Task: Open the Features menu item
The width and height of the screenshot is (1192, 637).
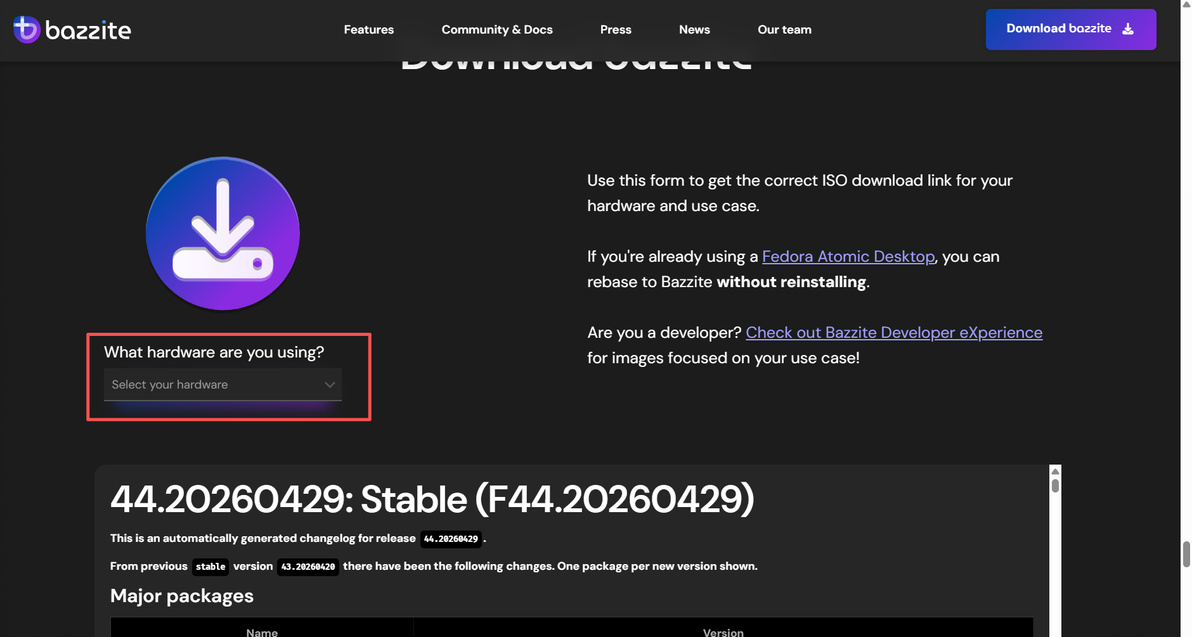Action: (x=369, y=30)
